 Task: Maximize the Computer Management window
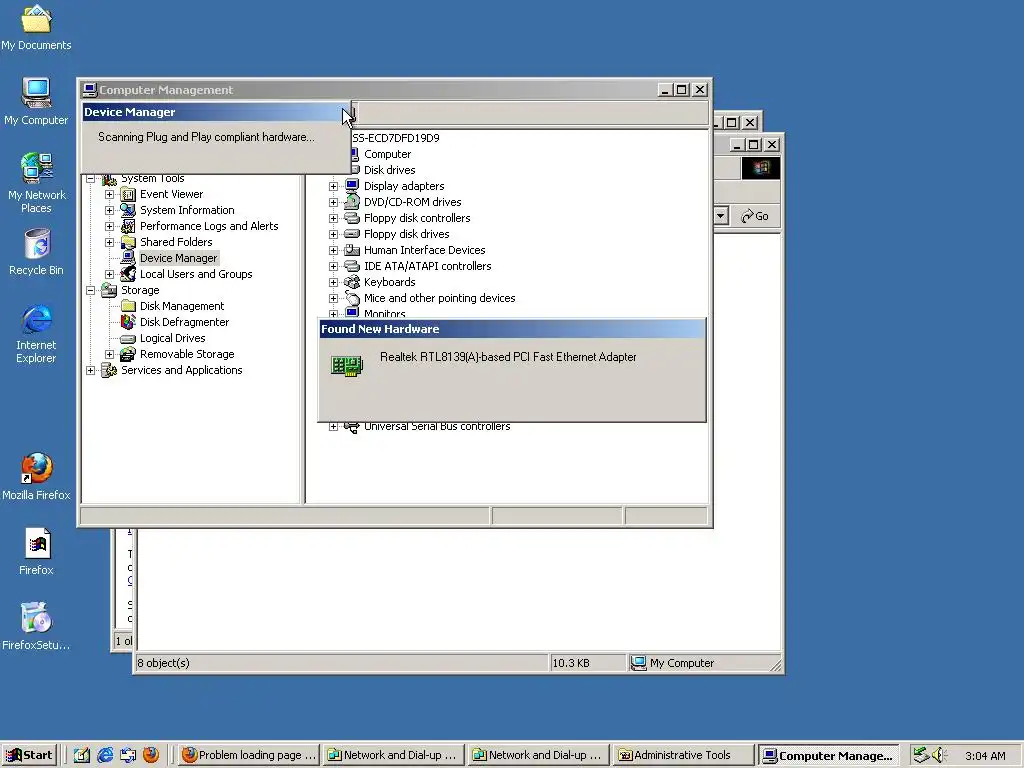(x=682, y=89)
